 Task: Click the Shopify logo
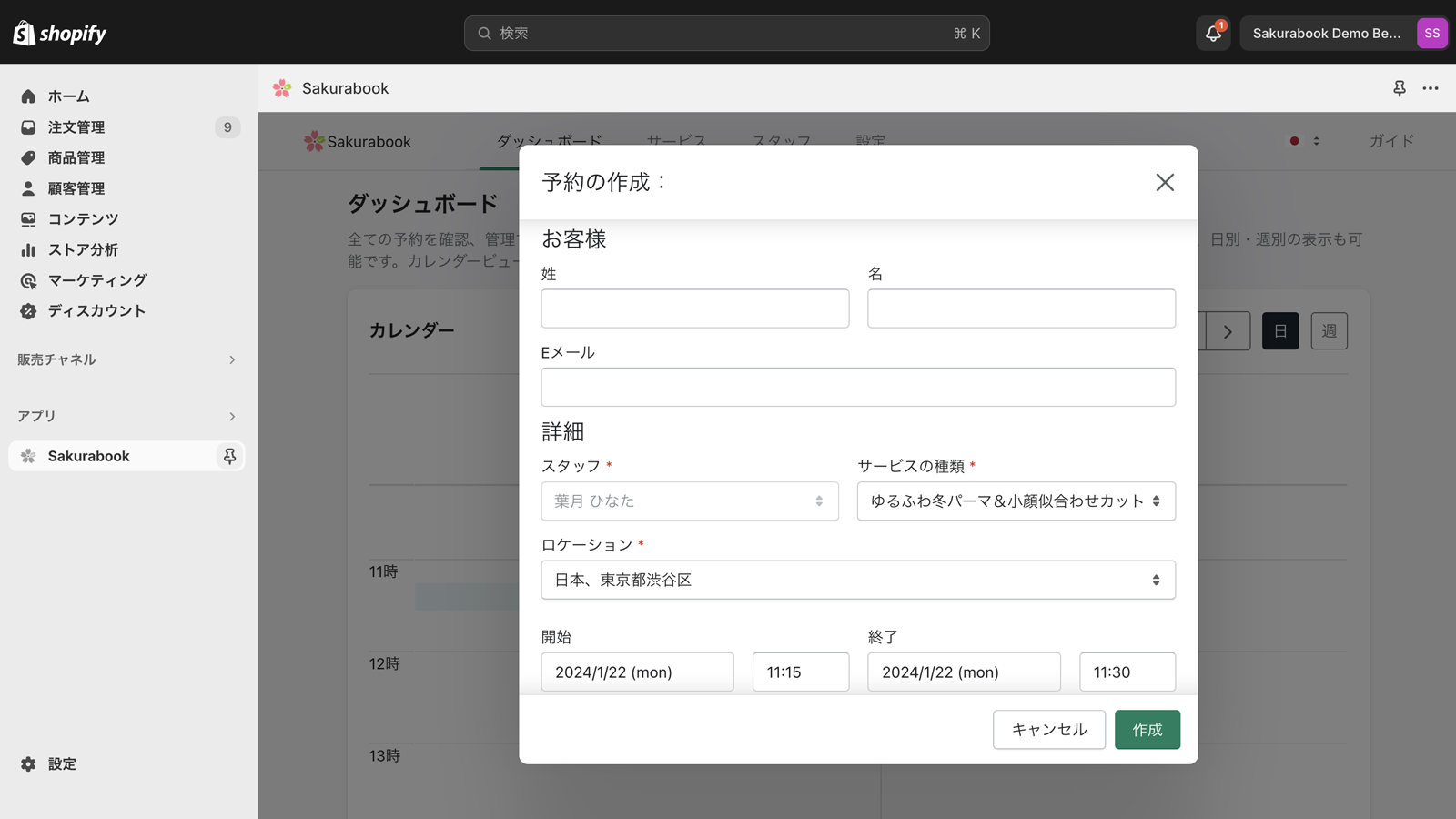coord(60,34)
